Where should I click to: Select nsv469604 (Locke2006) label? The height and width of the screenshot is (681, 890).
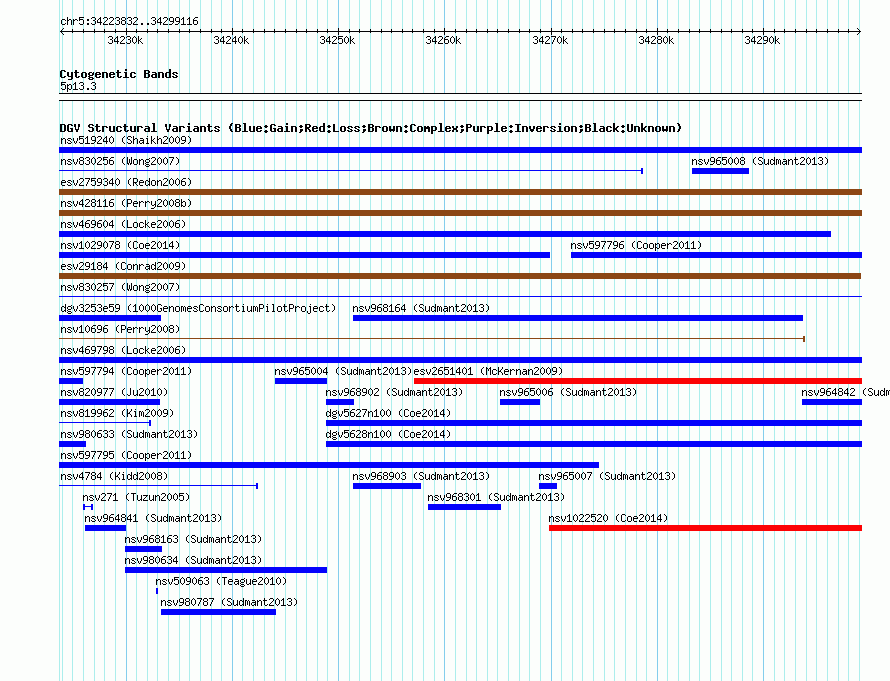click(x=123, y=224)
